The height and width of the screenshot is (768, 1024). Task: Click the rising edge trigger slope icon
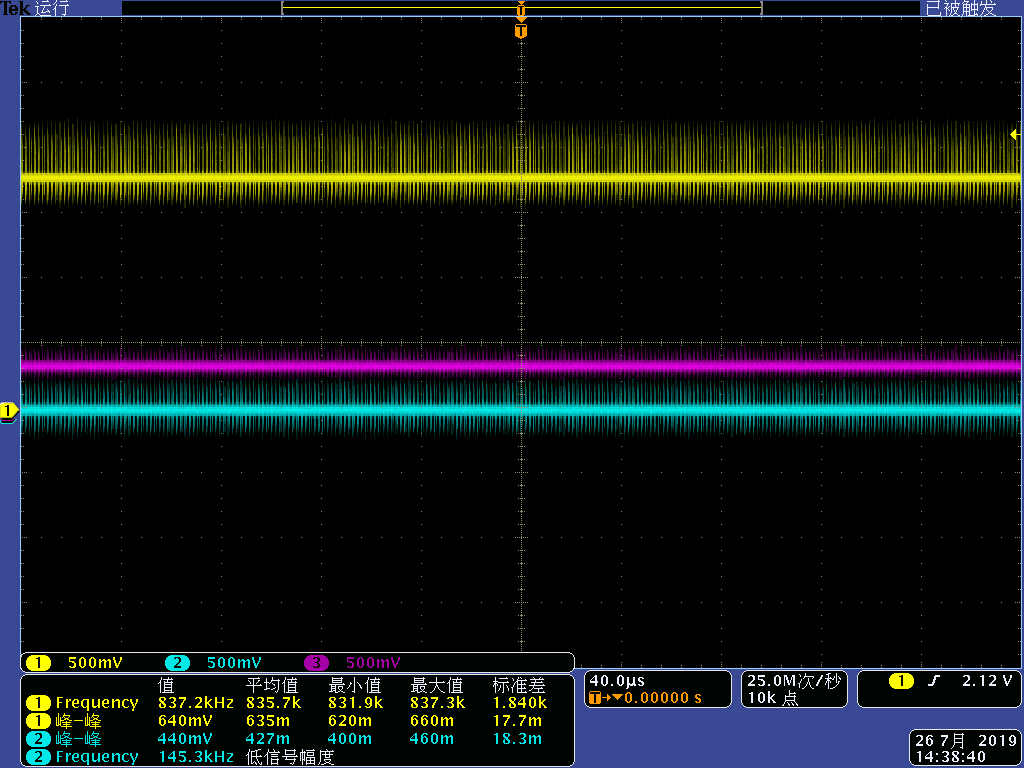[x=934, y=682]
